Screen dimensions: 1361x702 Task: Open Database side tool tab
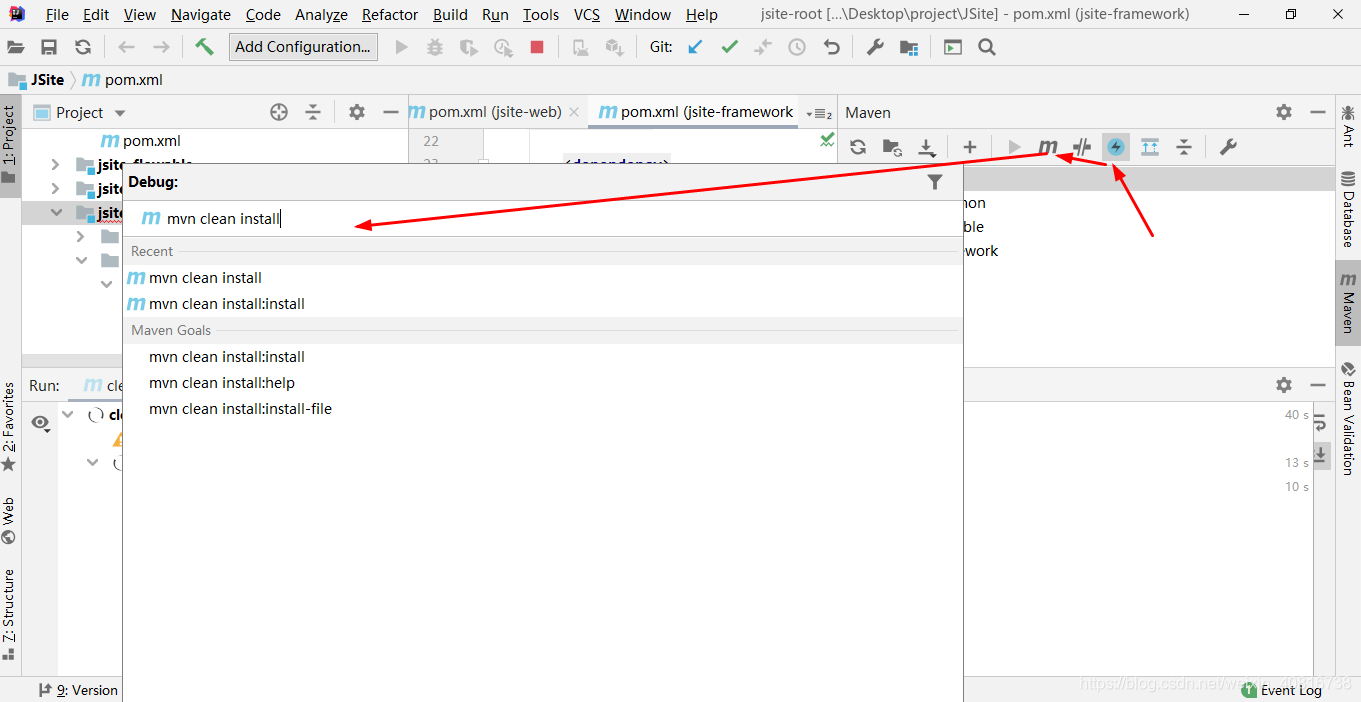[x=1348, y=210]
